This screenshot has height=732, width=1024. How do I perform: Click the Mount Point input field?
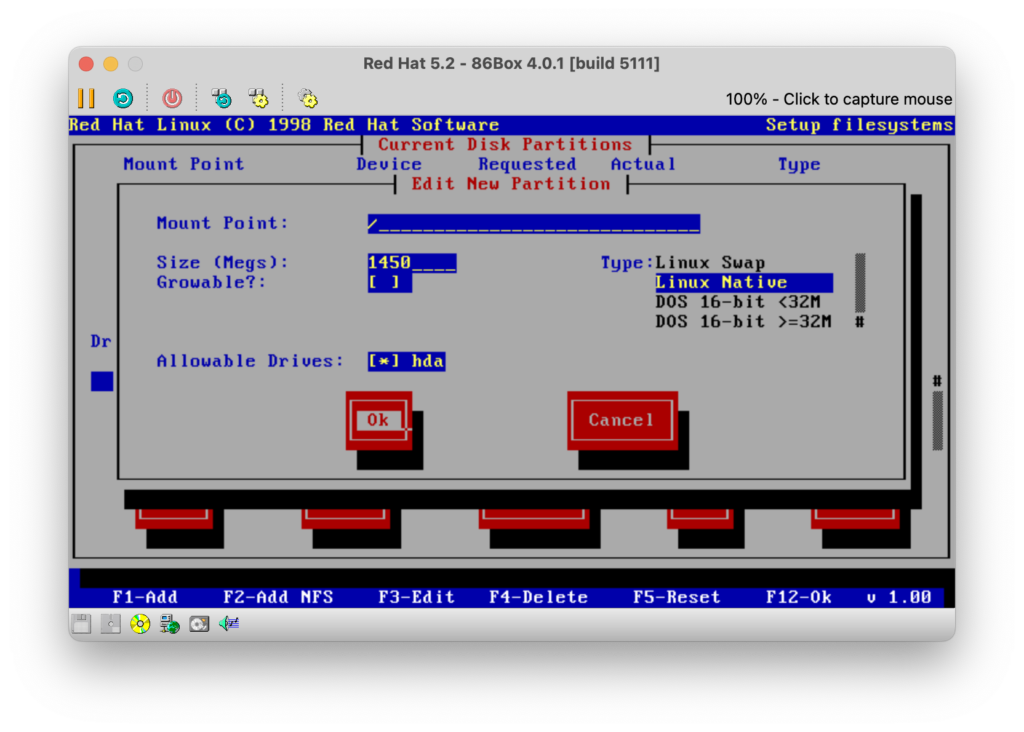(534, 223)
